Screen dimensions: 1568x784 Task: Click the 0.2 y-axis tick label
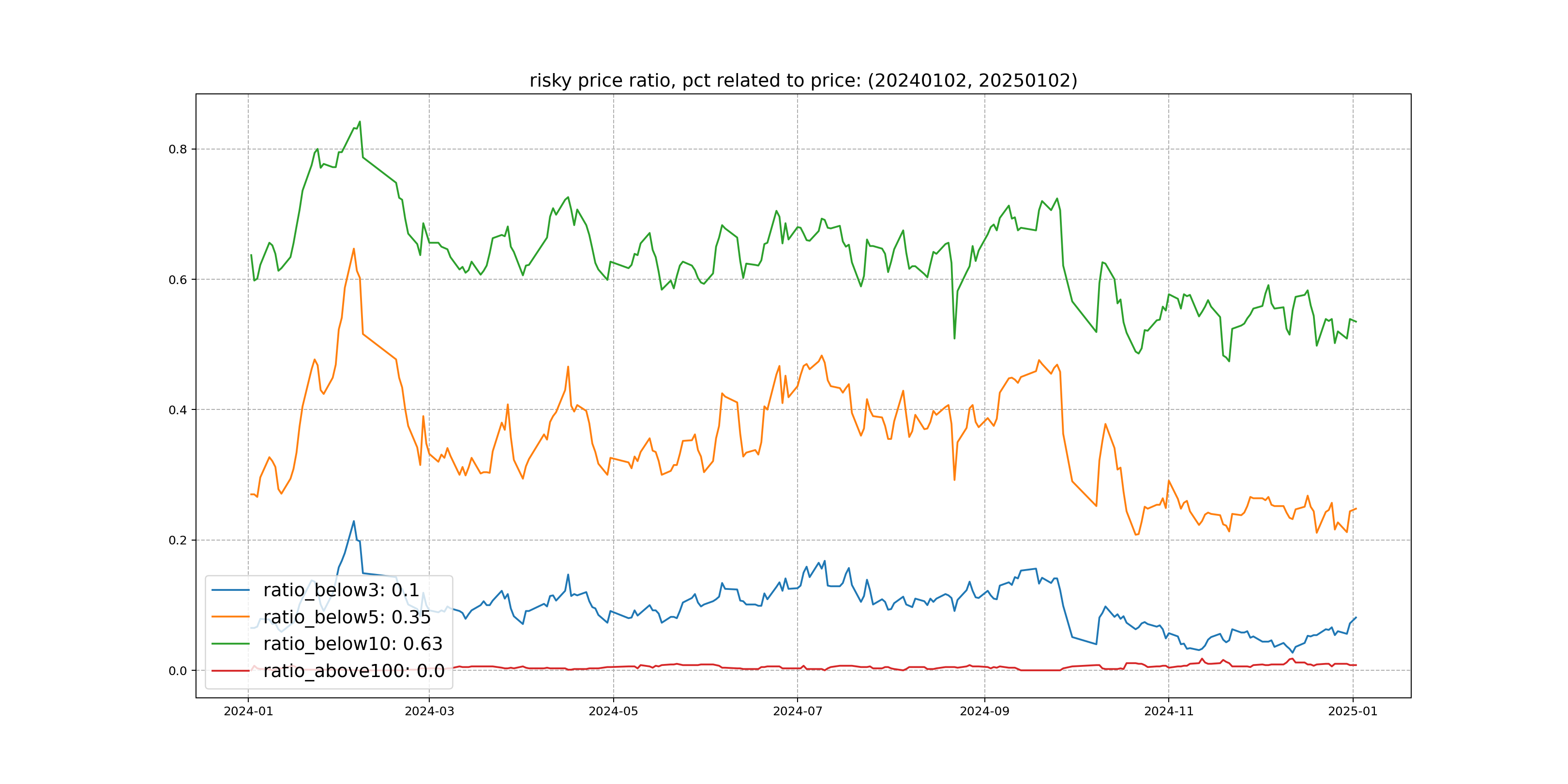click(178, 540)
